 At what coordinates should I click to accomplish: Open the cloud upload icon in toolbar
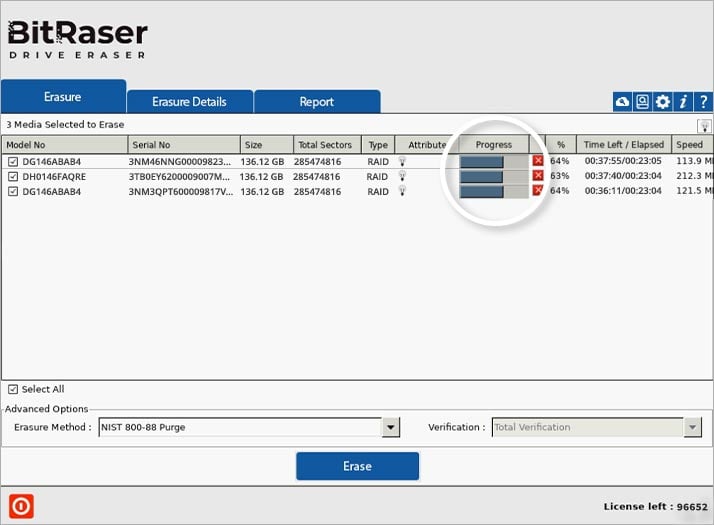click(622, 102)
